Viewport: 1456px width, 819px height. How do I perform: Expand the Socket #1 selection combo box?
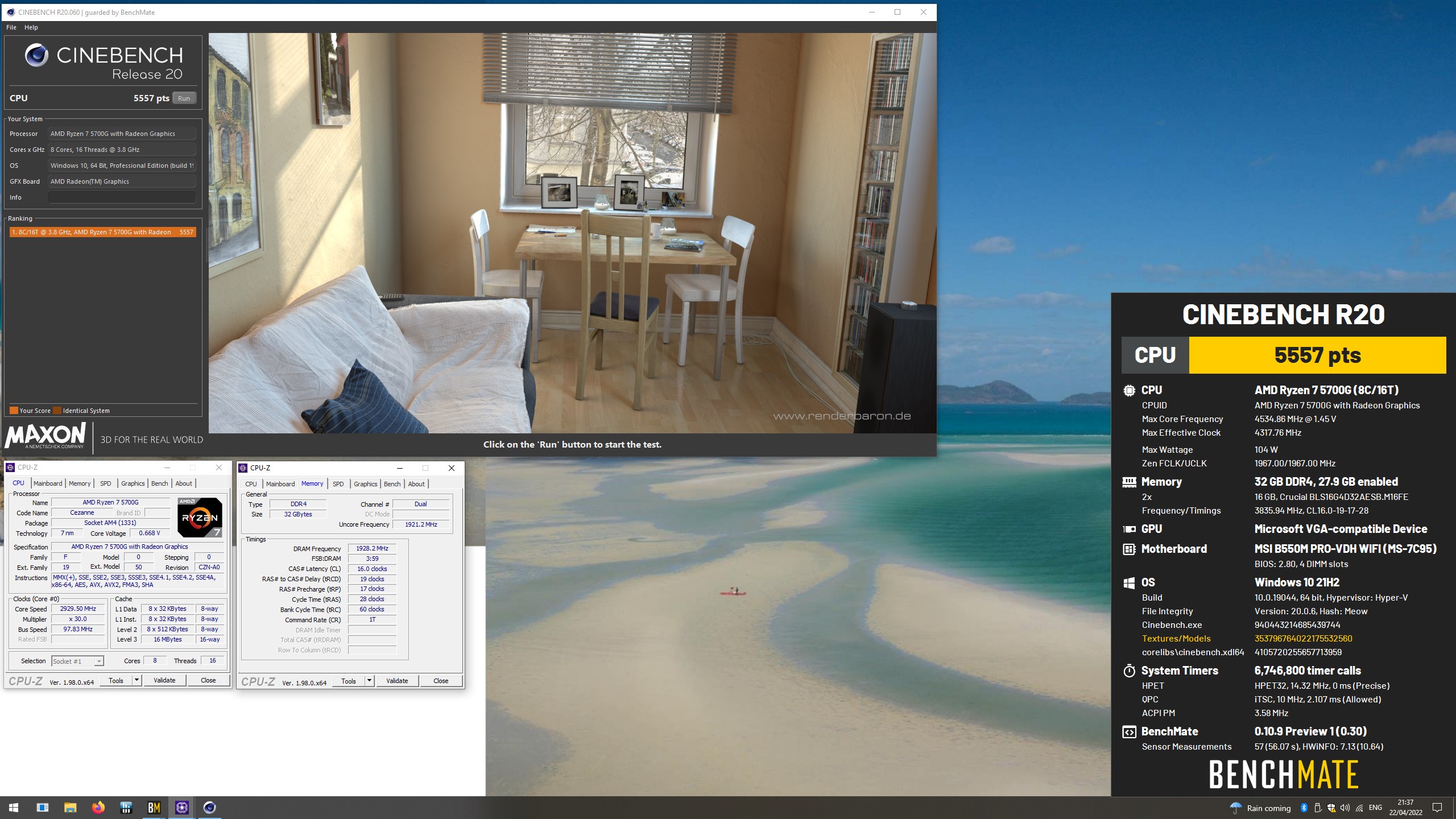77,661
